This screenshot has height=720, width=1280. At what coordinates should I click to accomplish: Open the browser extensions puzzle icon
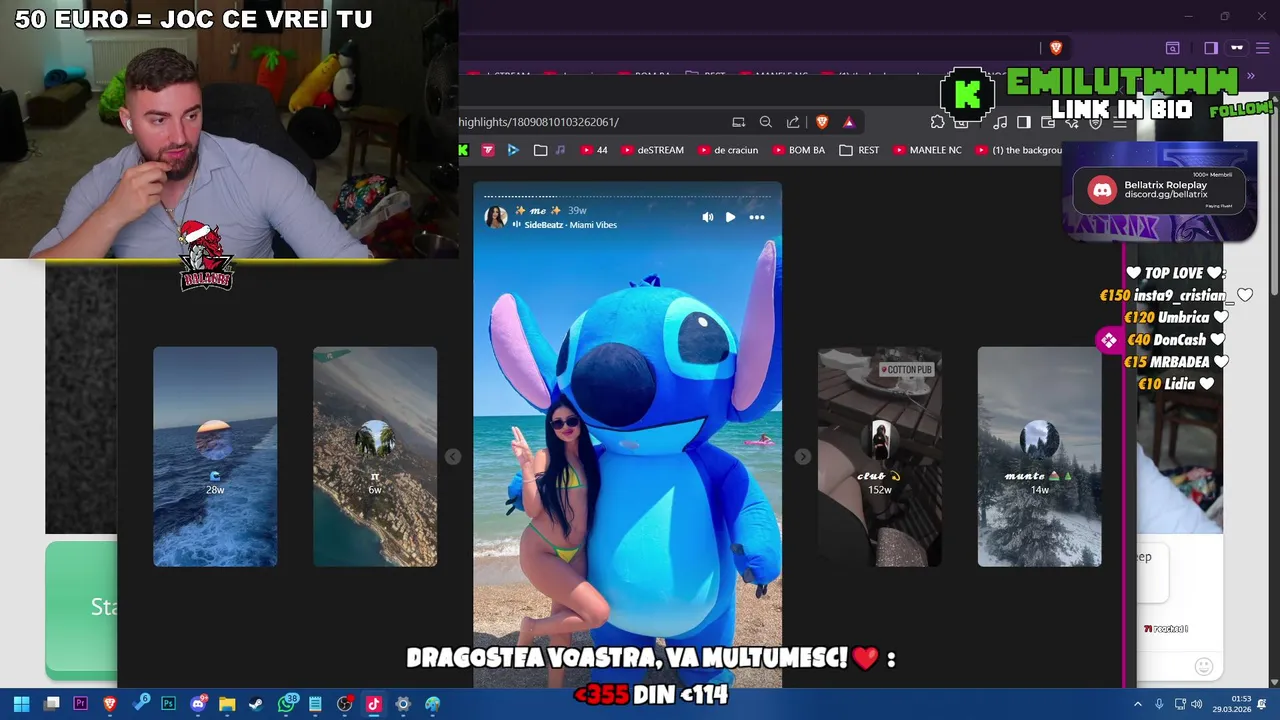[x=937, y=122]
